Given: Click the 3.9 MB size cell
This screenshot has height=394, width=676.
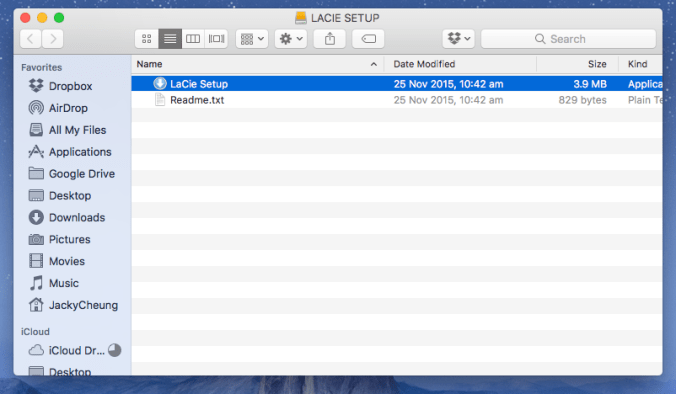Looking at the screenshot, I should pos(590,84).
